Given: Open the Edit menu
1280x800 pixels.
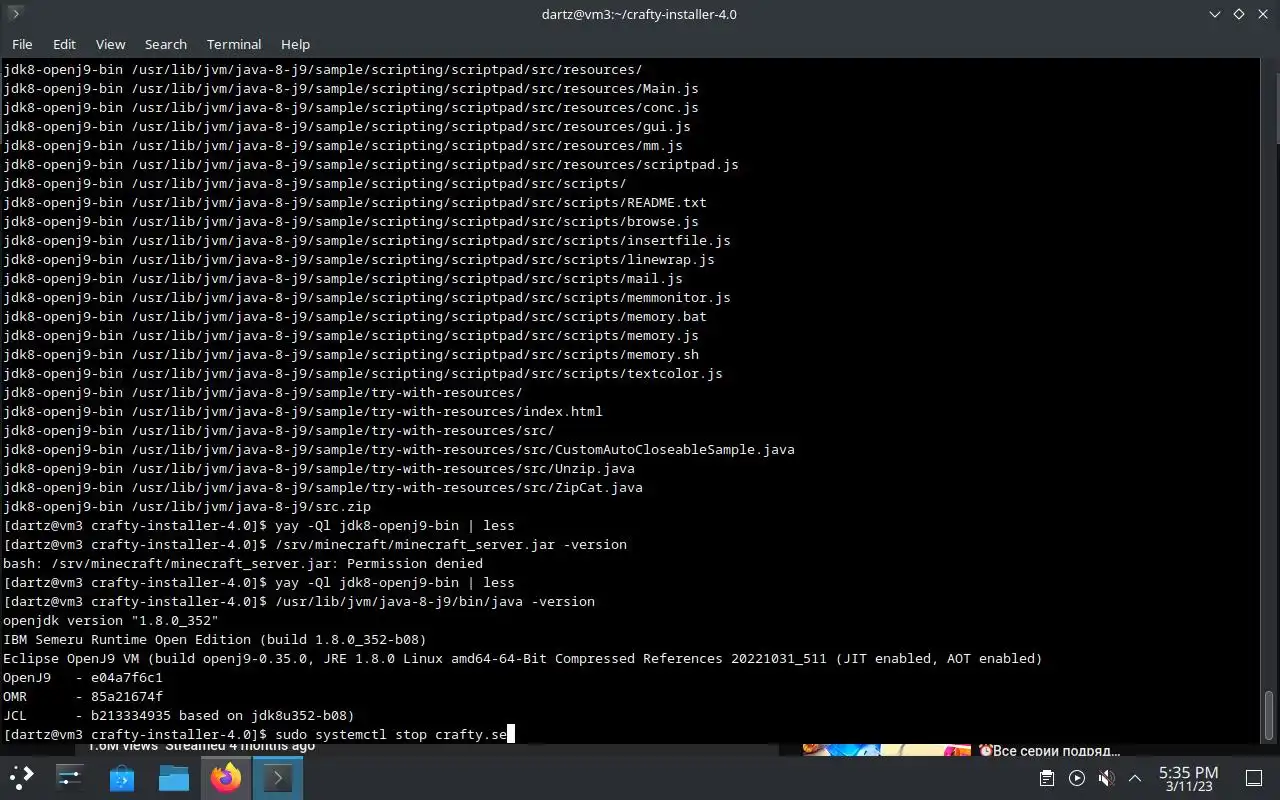Looking at the screenshot, I should (x=64, y=44).
